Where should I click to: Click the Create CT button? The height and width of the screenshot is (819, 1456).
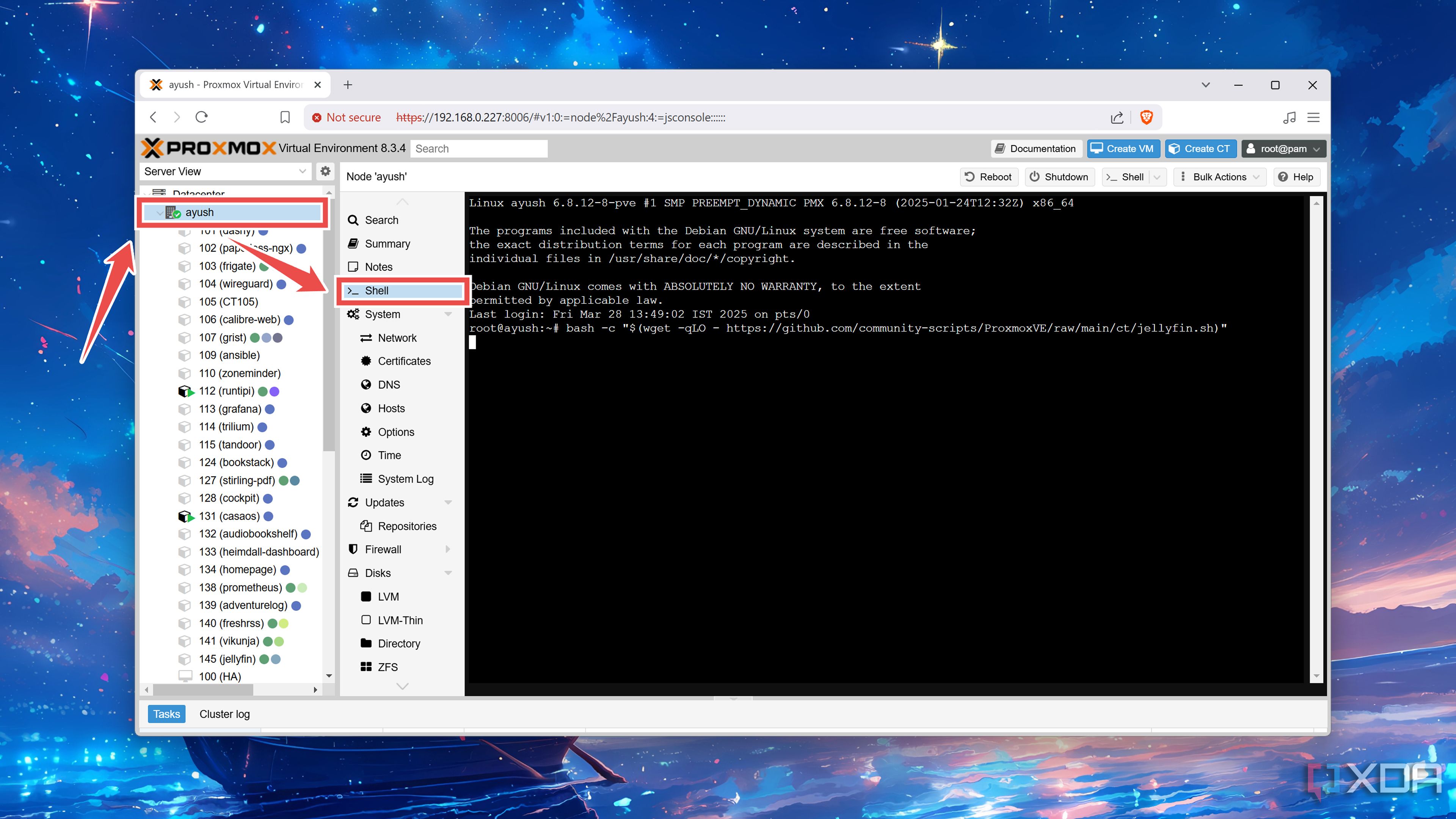pyautogui.click(x=1200, y=148)
